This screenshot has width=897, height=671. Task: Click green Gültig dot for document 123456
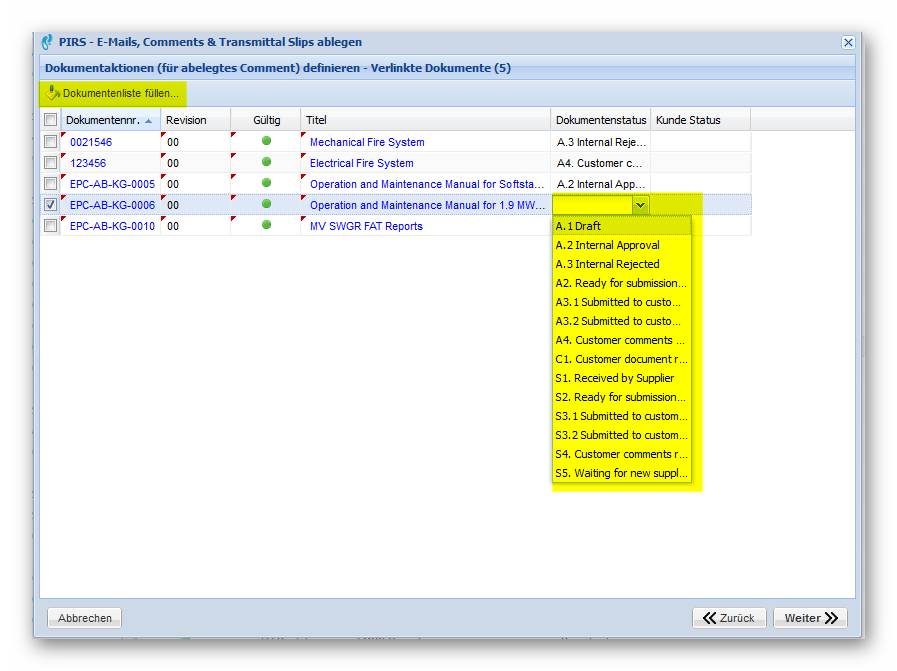coord(266,162)
